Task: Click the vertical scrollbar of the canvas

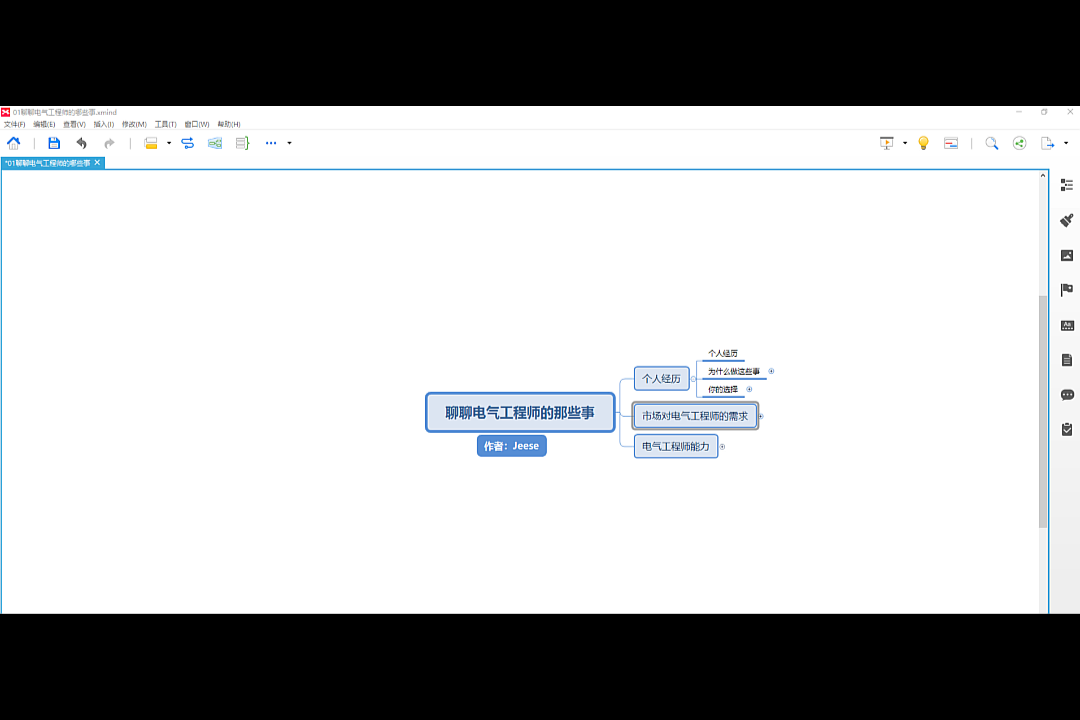Action: [x=1043, y=410]
